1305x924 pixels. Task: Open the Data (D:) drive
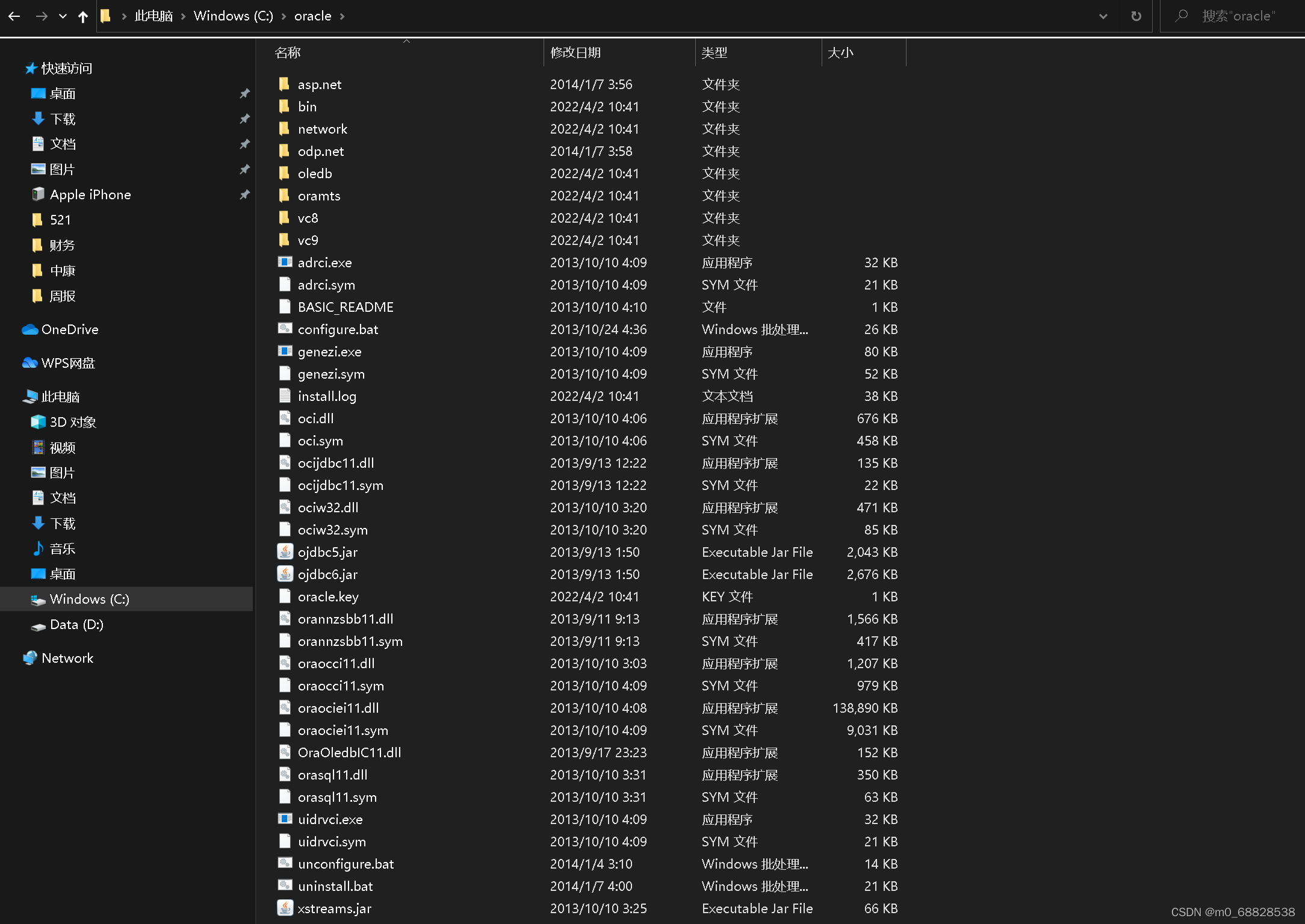(76, 624)
